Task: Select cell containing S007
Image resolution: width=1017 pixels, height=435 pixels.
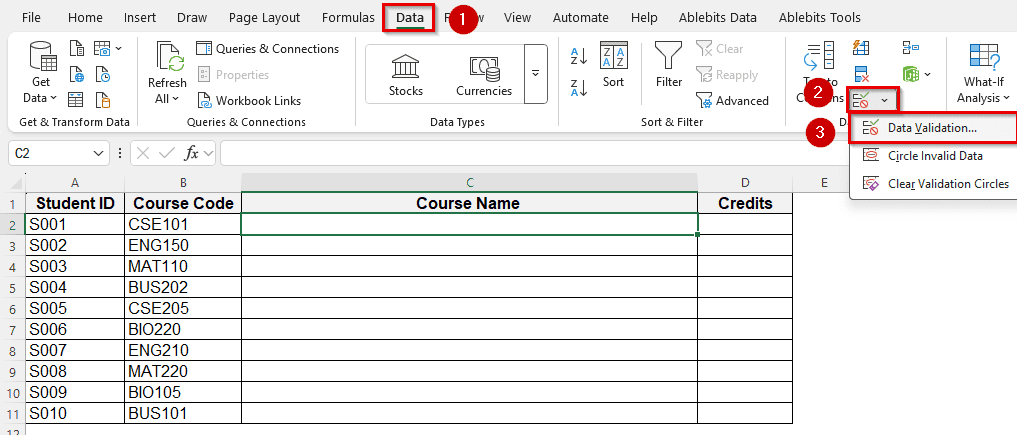Action: [75, 351]
